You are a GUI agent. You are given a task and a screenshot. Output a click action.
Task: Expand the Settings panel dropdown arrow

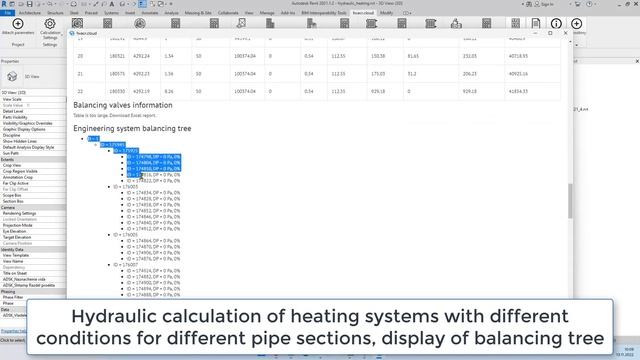click(x=62, y=35)
